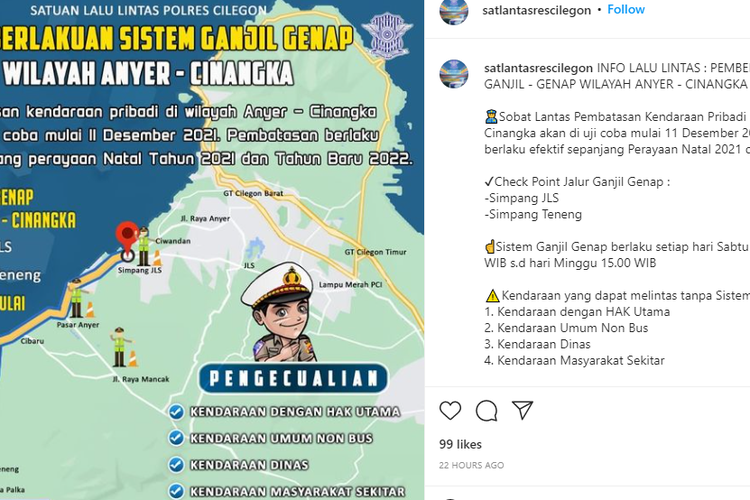
Task: Click the police logo emblem on the poster
Action: point(386,34)
